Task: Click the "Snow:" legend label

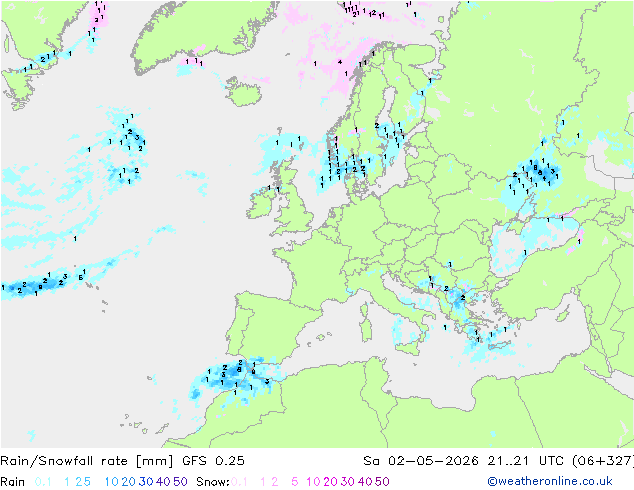Action: (213, 482)
